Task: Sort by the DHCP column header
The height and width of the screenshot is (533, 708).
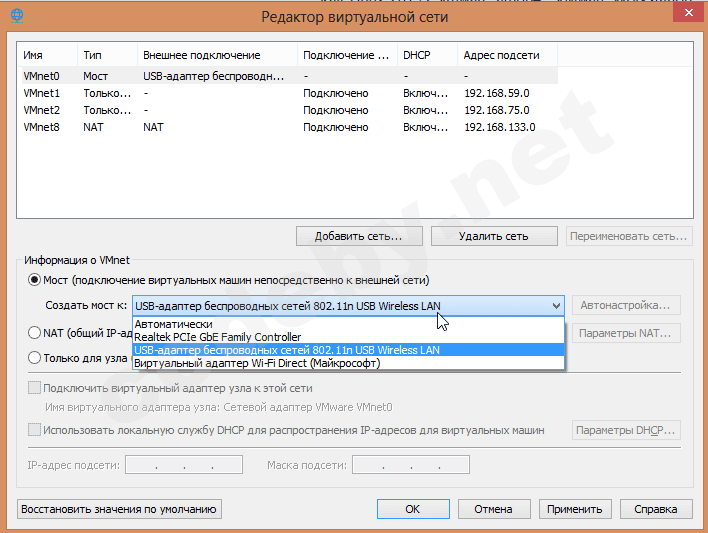Action: click(428, 55)
